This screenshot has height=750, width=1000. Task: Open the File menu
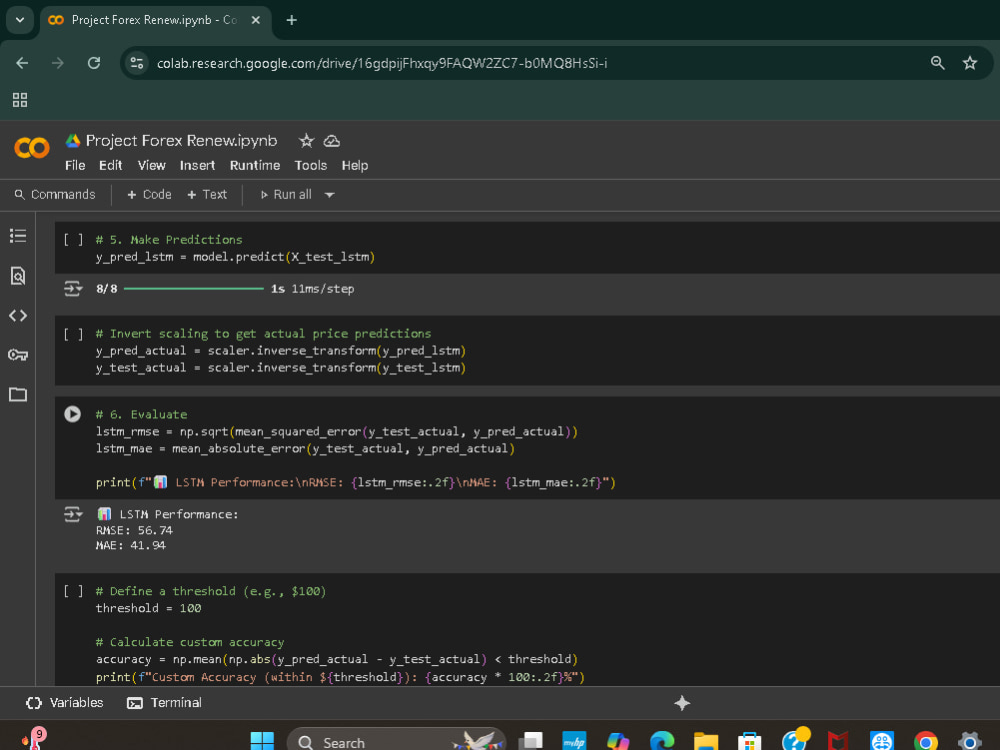coord(75,165)
